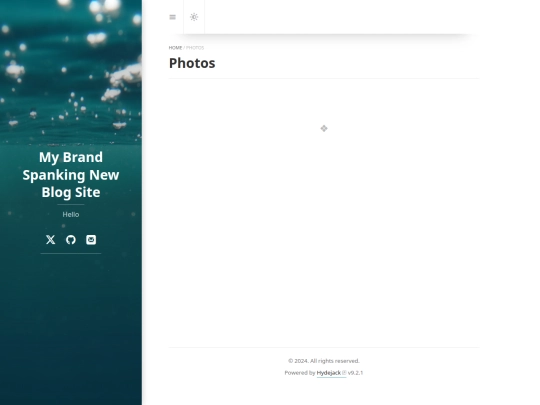Viewport: 540px width, 405px height.
Task: Open the hamburger menu icon
Action: (x=173, y=17)
